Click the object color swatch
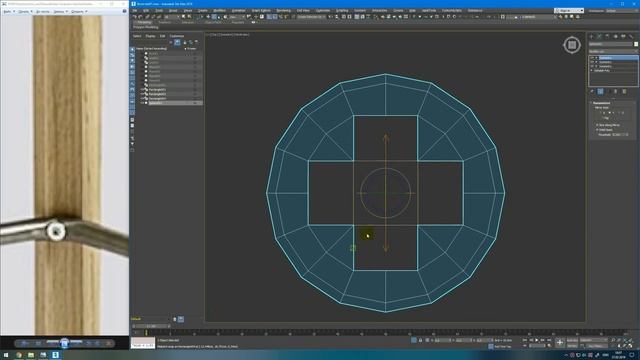Viewport: 640px width, 360px height. click(636, 44)
